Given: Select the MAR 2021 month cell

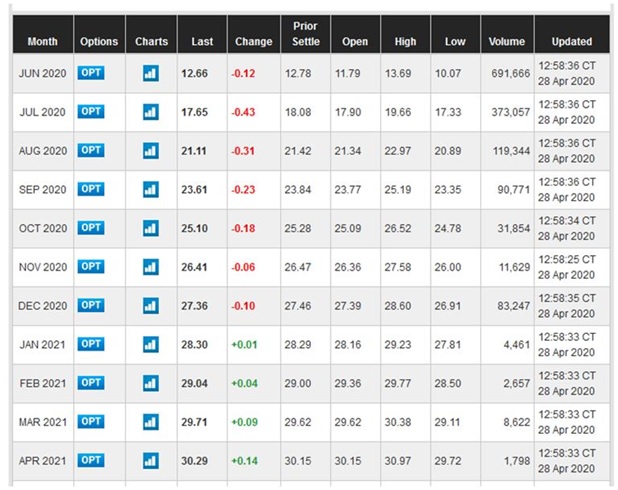Looking at the screenshot, I should tap(43, 422).
